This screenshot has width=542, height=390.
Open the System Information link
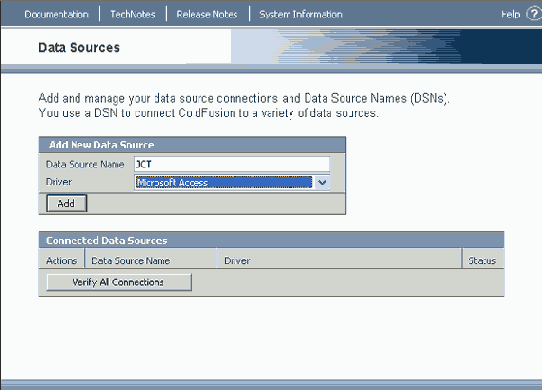tap(301, 14)
